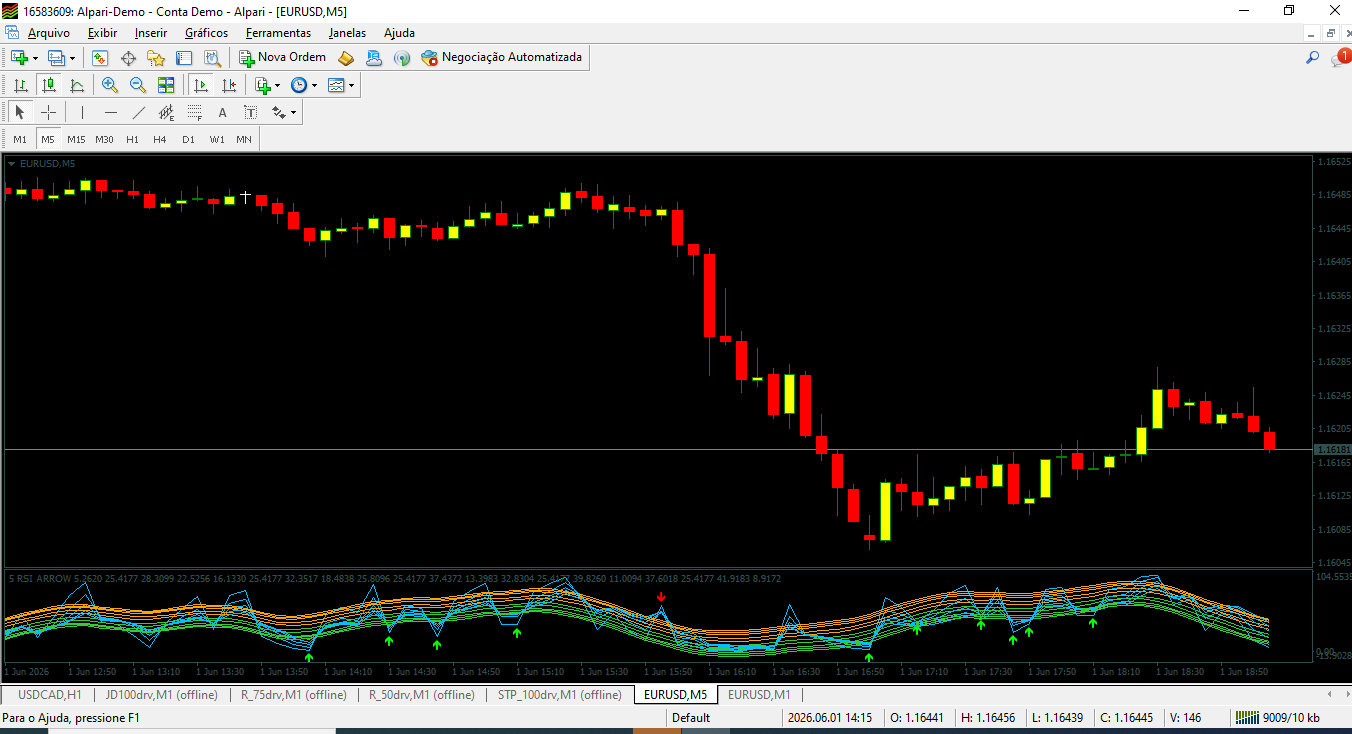Select the H4 timeframe button
Viewport: 1352px width, 734px height.
coord(160,139)
